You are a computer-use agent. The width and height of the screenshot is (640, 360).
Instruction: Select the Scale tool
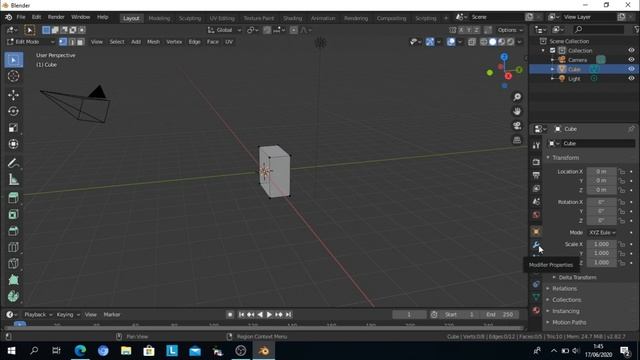[x=13, y=128]
